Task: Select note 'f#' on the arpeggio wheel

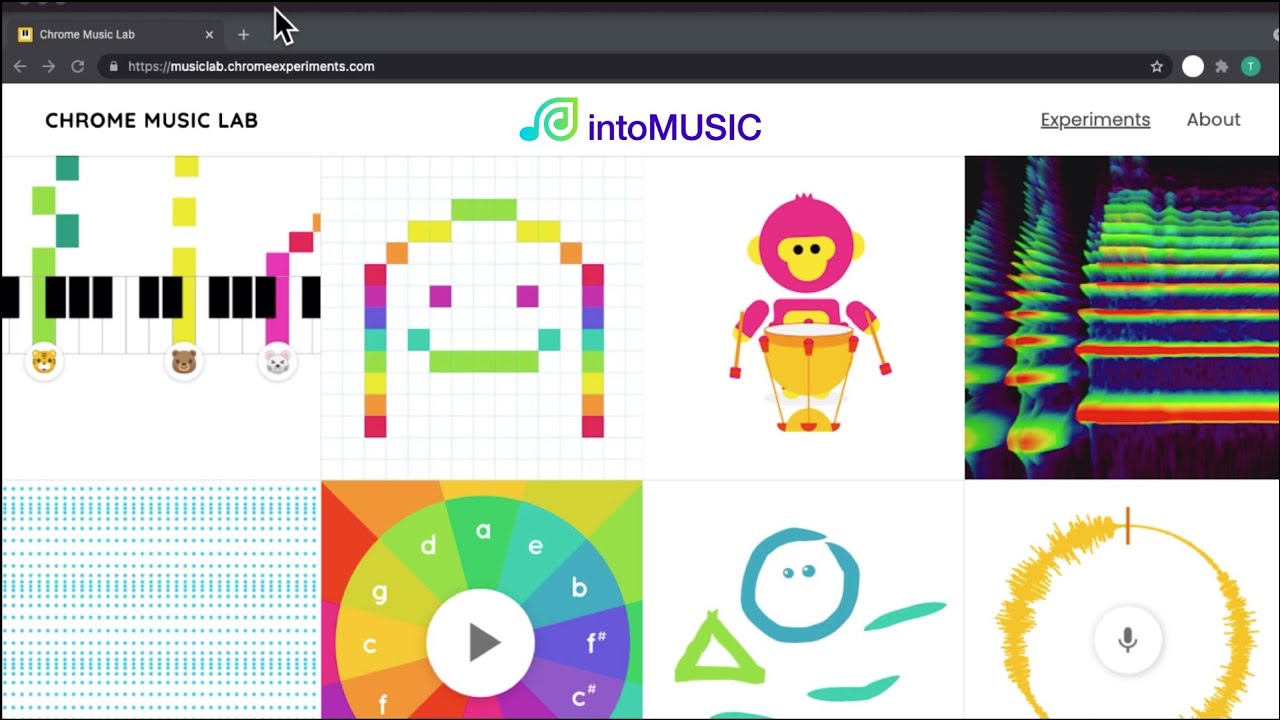Action: (x=597, y=643)
